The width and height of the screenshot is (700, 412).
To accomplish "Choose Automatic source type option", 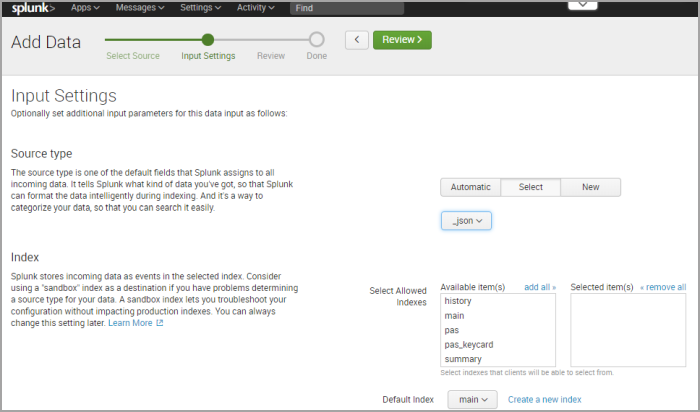I will [x=470, y=187].
